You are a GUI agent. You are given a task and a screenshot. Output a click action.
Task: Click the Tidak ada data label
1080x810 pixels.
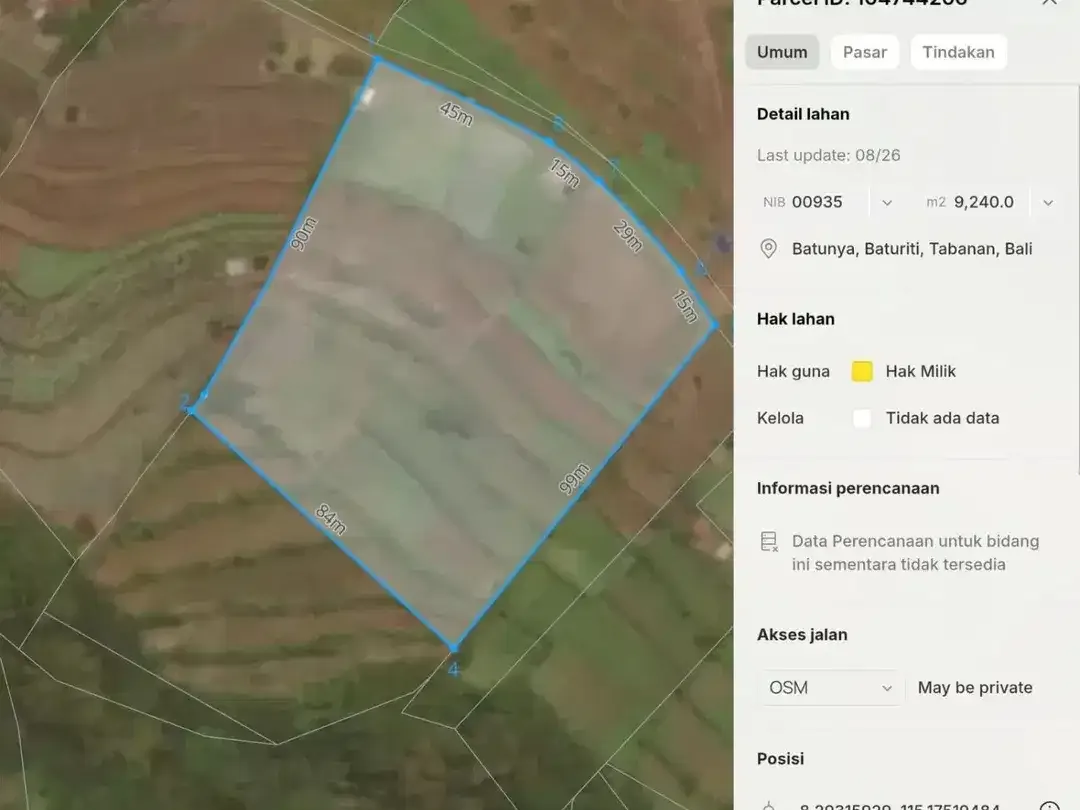(942, 418)
